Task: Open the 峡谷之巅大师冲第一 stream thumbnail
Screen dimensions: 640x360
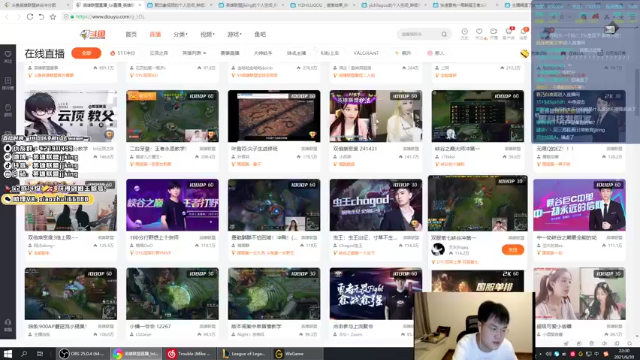Action: 478,116
